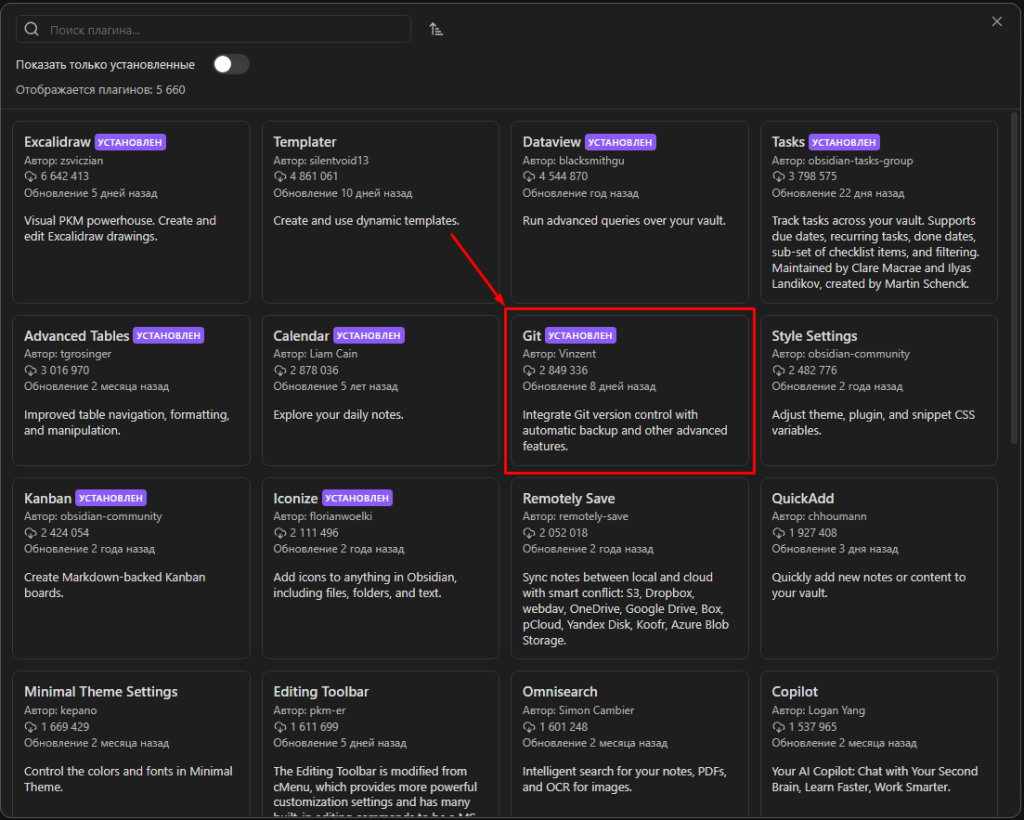Click the installed badge on Tasks
This screenshot has height=820, width=1024.
844,142
